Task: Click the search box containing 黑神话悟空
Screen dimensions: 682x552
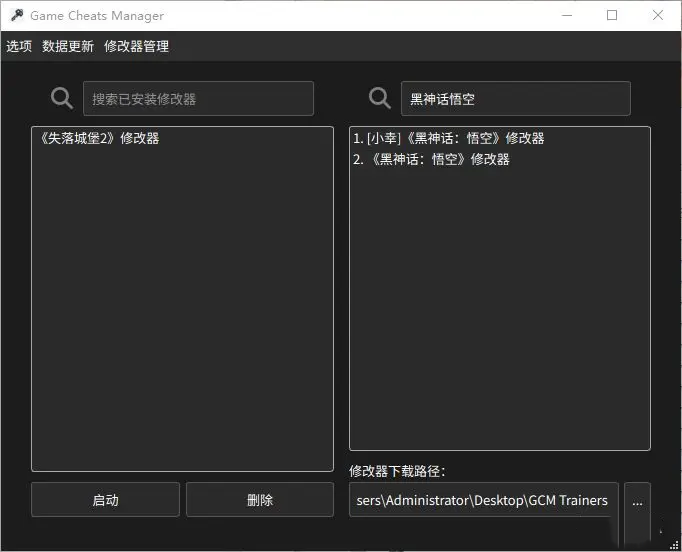Action: click(515, 99)
